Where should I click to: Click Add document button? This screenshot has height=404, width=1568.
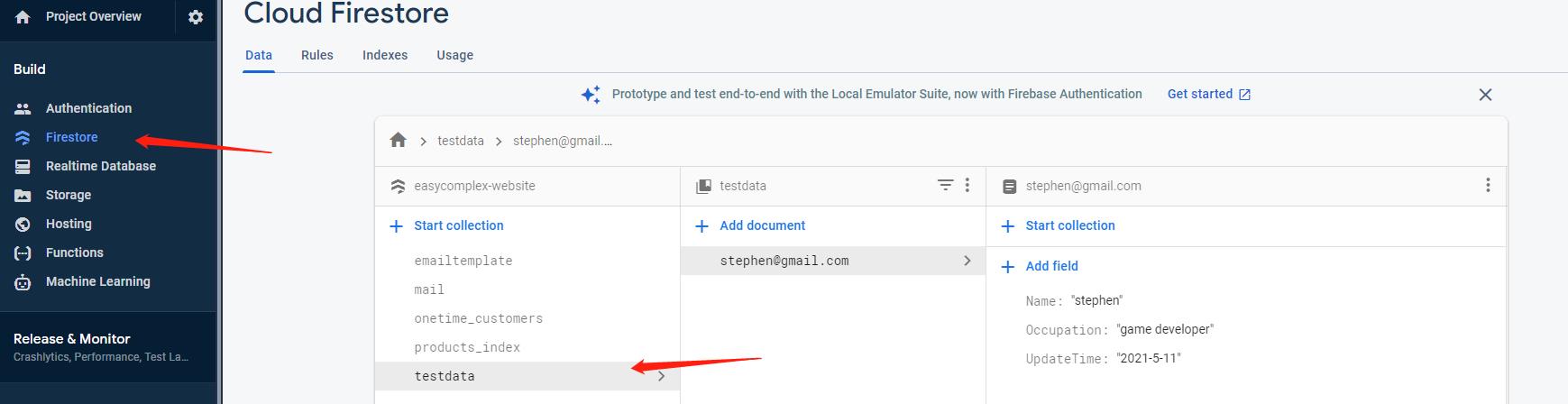pyautogui.click(x=762, y=225)
